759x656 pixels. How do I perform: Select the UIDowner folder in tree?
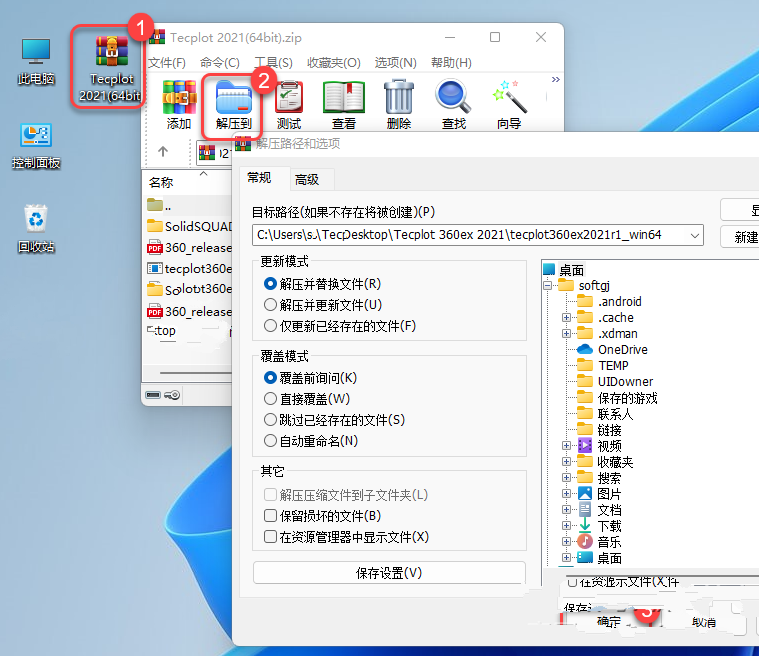[615, 381]
